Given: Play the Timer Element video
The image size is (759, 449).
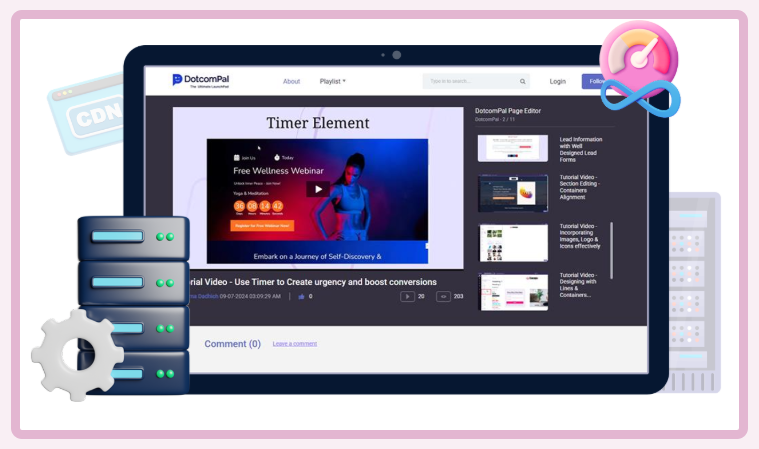Looking at the screenshot, I should coord(318,189).
